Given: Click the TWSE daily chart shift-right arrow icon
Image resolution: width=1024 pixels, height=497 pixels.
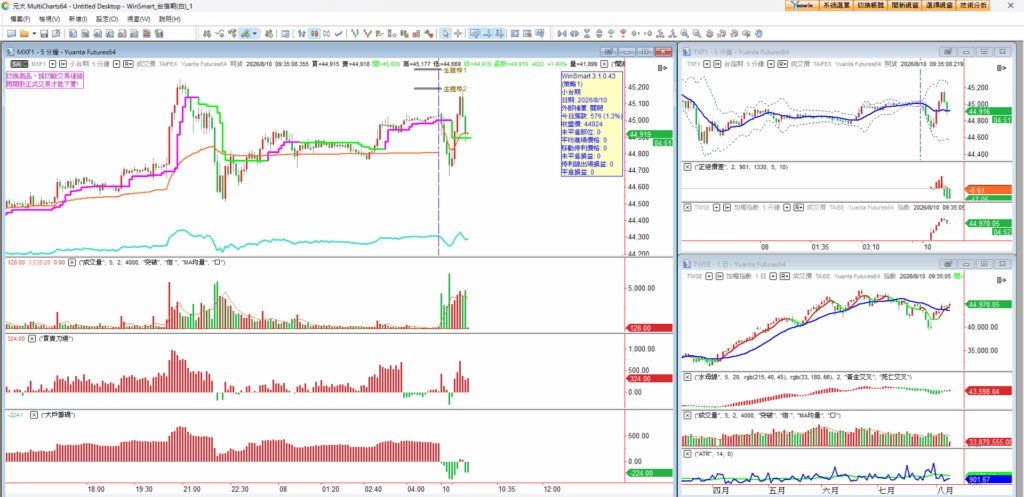Looking at the screenshot, I should [x=1002, y=280].
